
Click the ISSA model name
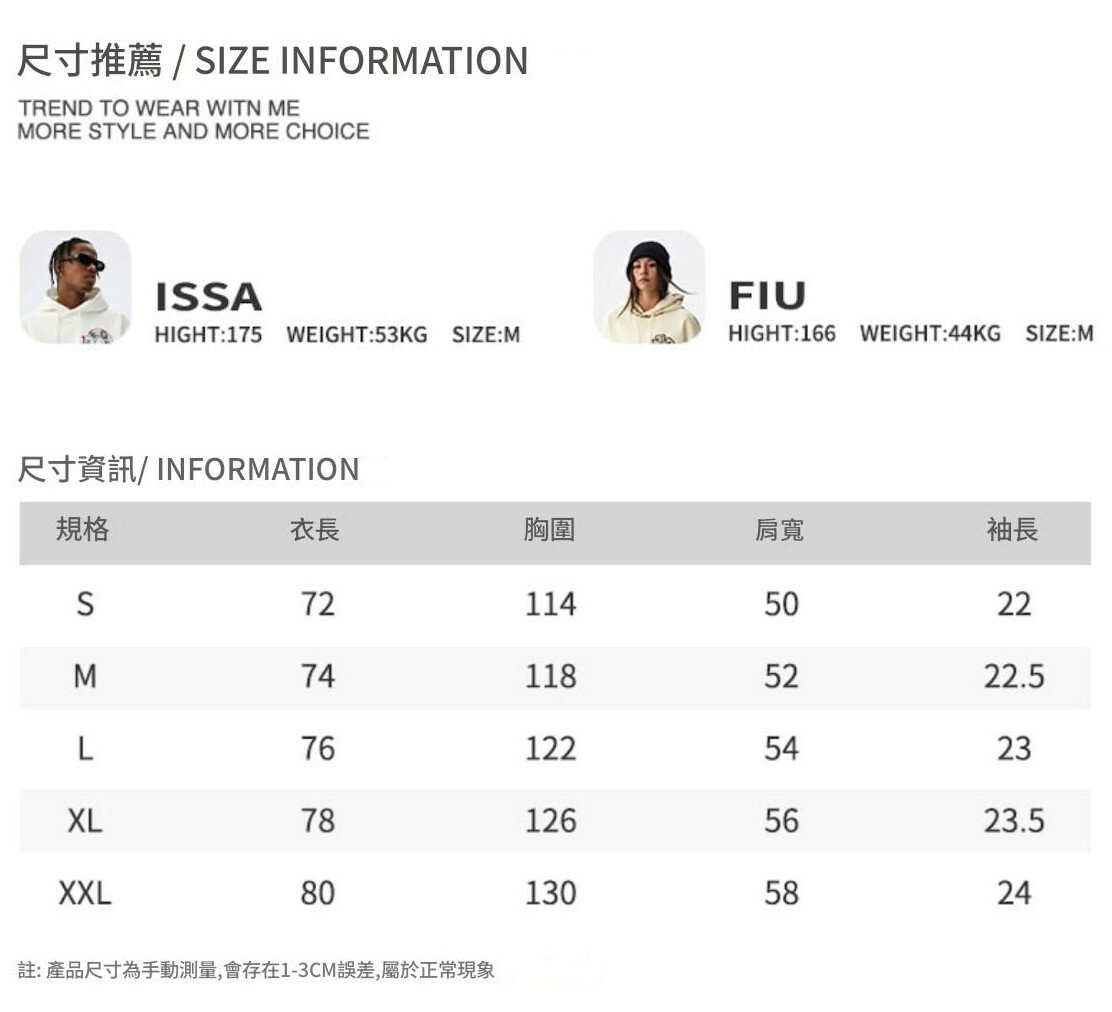click(x=208, y=297)
